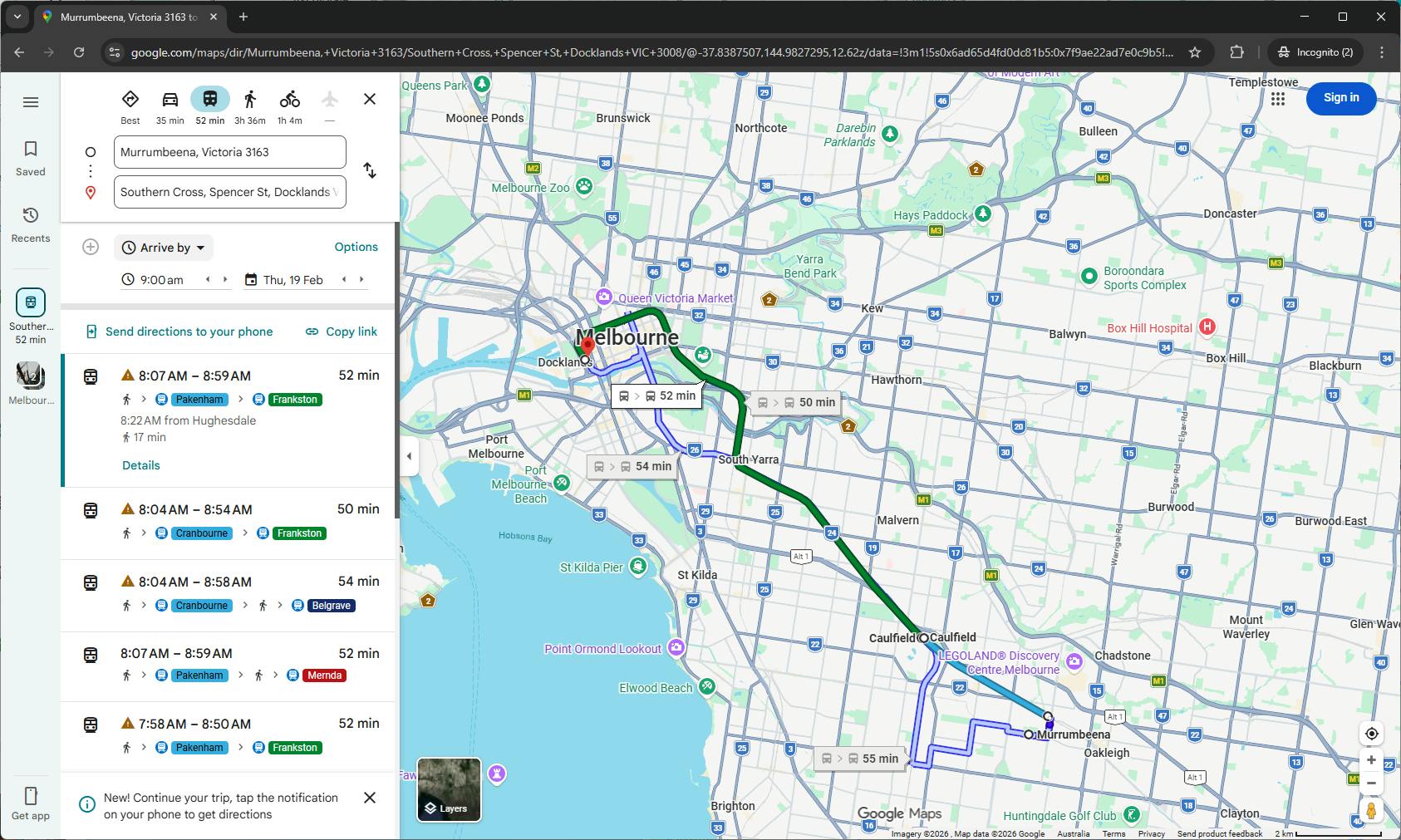
Task: Show your location on the map
Action: tap(1371, 734)
